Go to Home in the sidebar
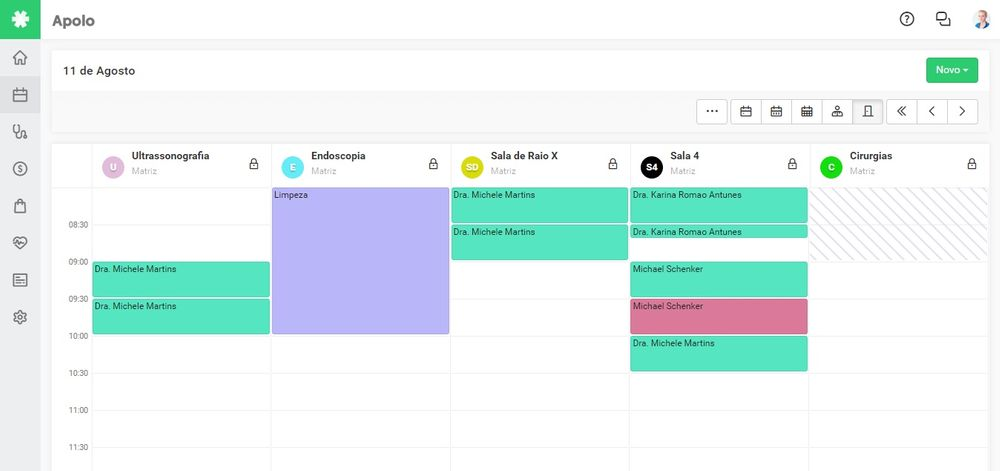The width and height of the screenshot is (1000, 471). click(20, 58)
